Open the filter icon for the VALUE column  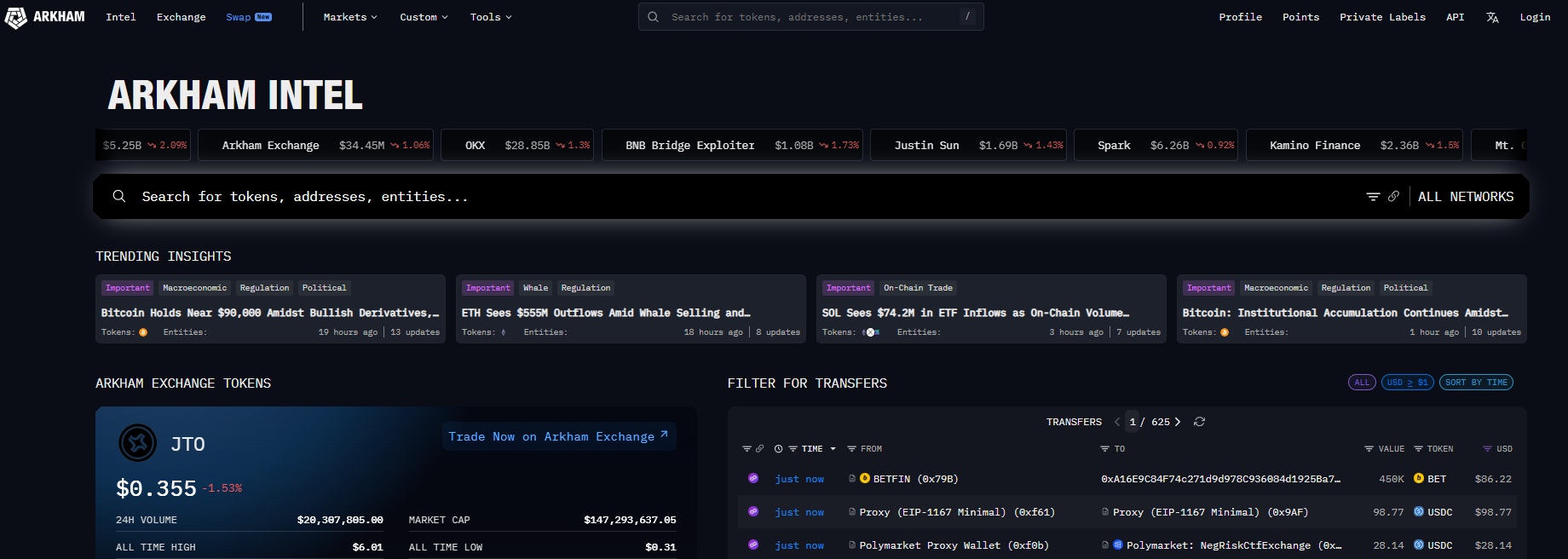1369,449
